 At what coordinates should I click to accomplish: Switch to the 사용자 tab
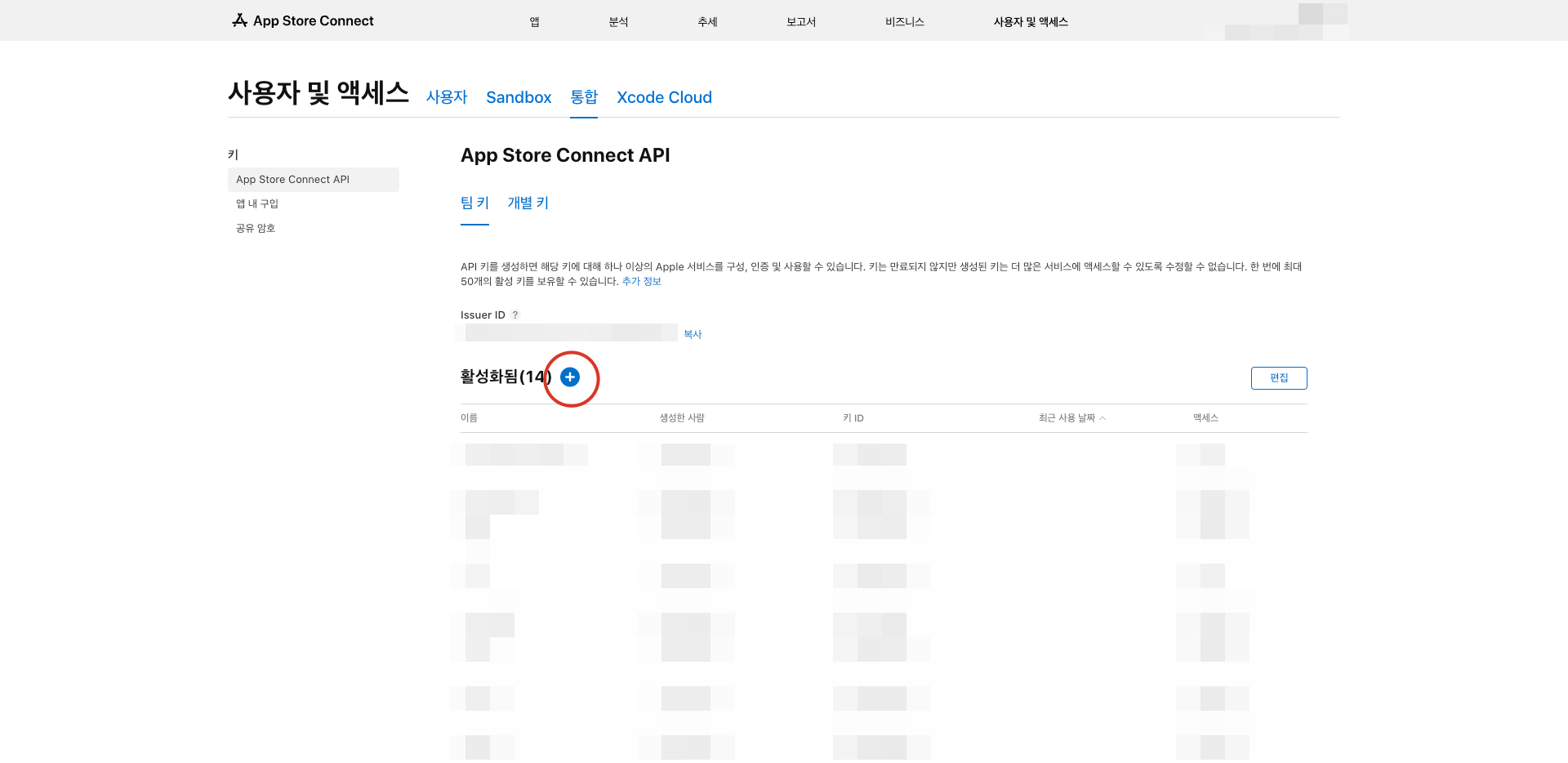pos(447,97)
